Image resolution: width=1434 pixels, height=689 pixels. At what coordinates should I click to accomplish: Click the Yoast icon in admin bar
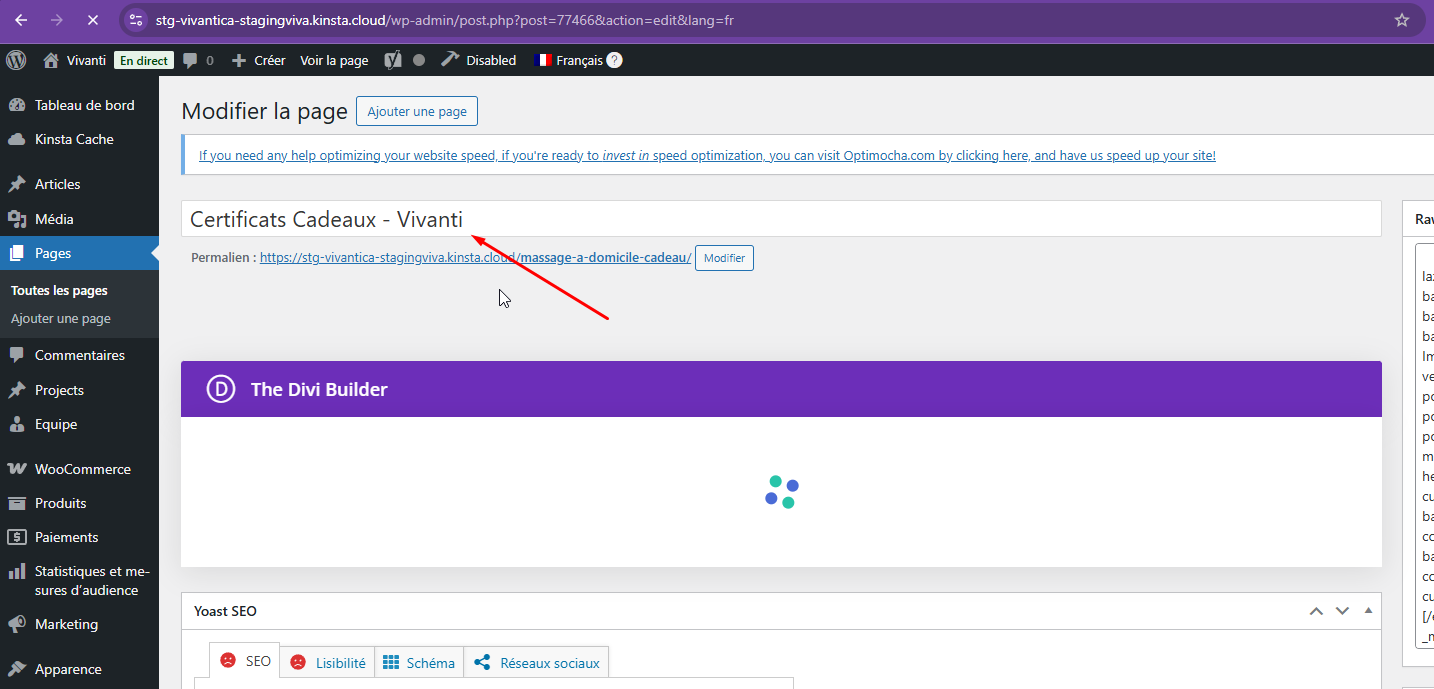click(x=394, y=60)
